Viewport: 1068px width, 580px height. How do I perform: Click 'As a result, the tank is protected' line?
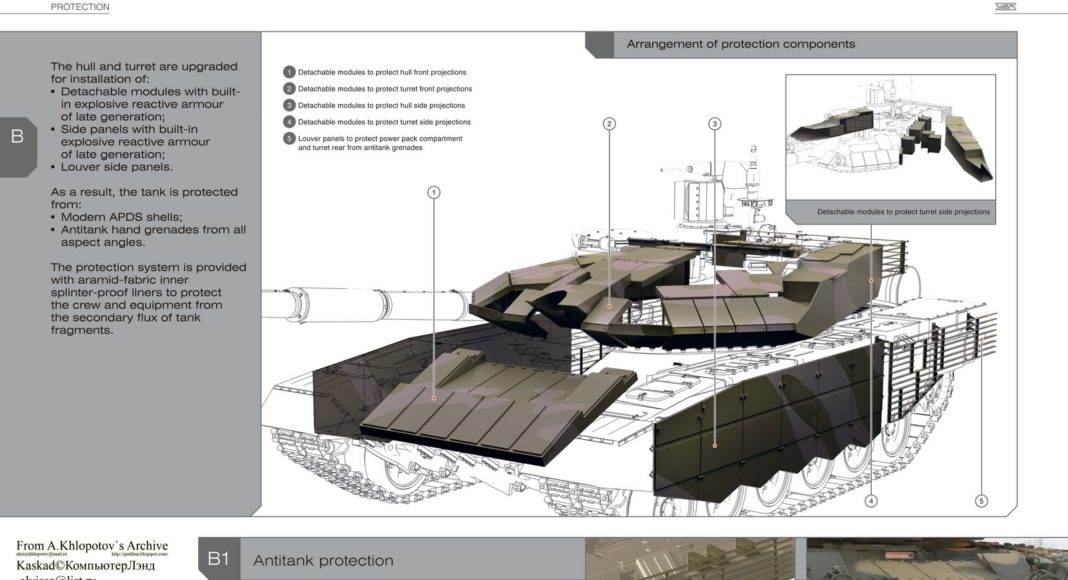coord(144,192)
